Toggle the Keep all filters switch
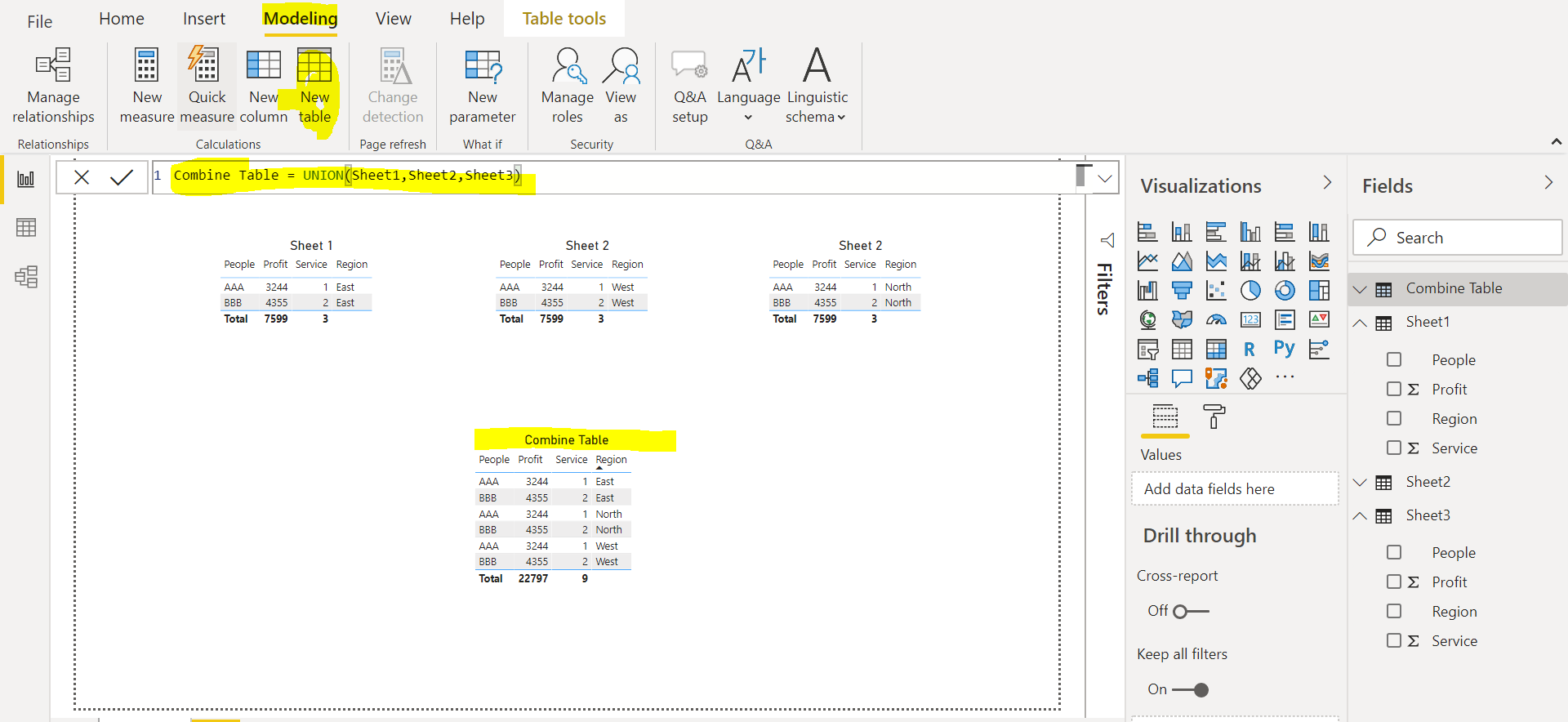 pyautogui.click(x=1191, y=690)
